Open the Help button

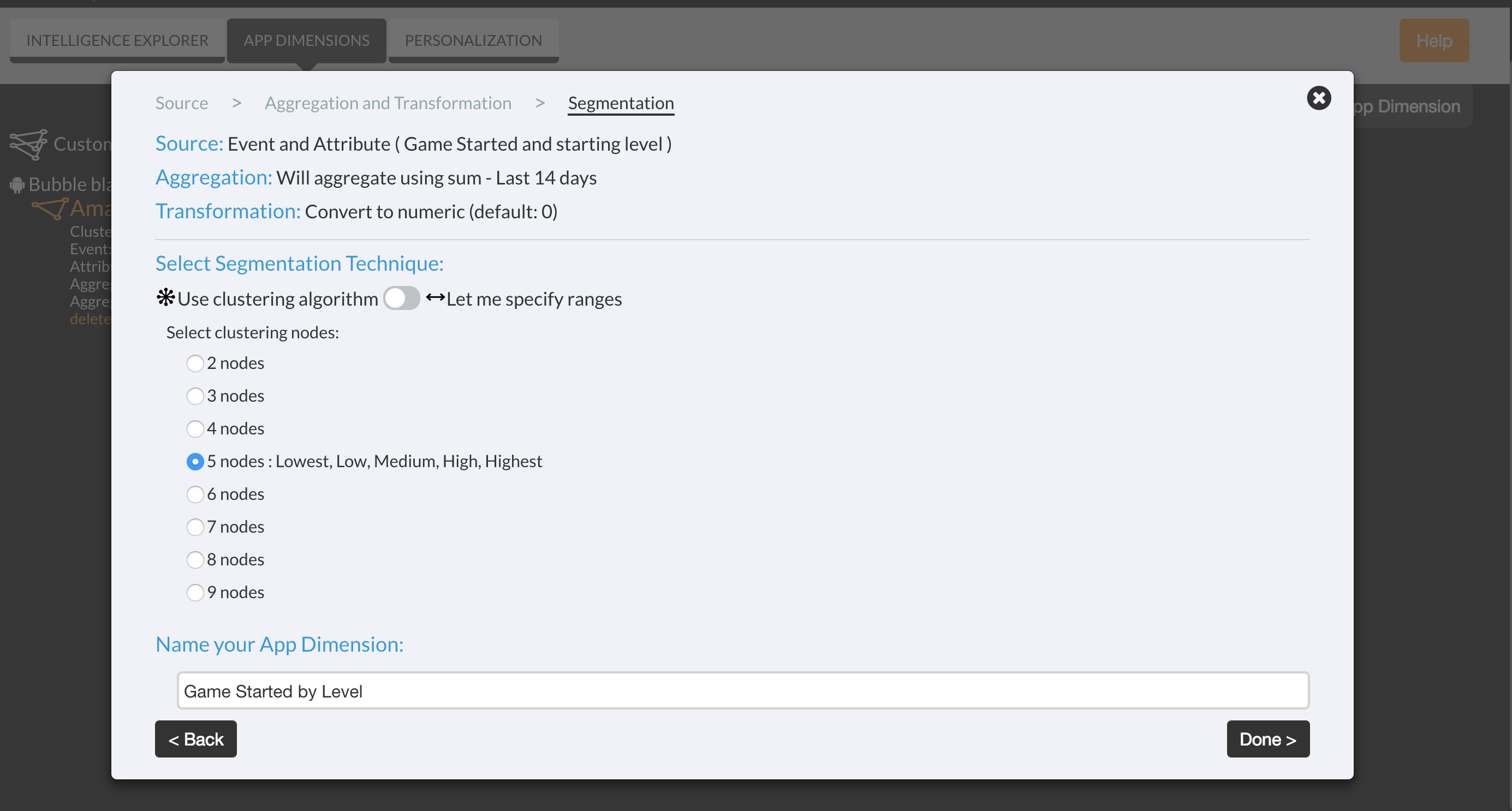1434,40
